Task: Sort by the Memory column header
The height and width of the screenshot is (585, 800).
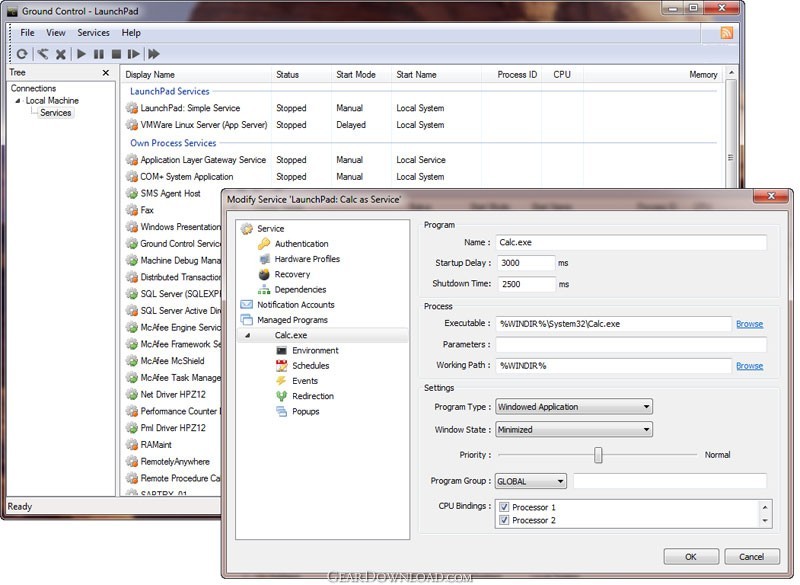Action: [653, 74]
